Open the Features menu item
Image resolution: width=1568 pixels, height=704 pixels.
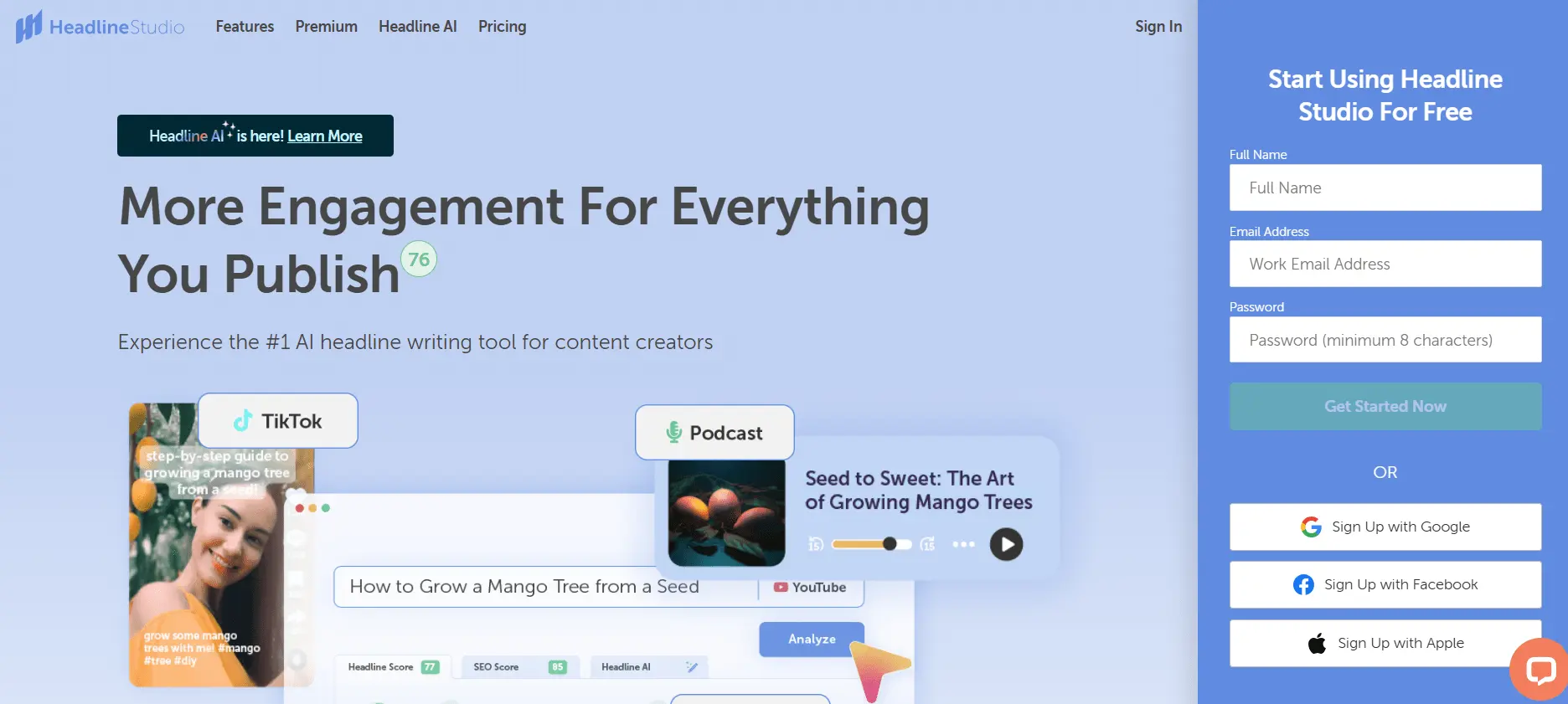point(245,27)
